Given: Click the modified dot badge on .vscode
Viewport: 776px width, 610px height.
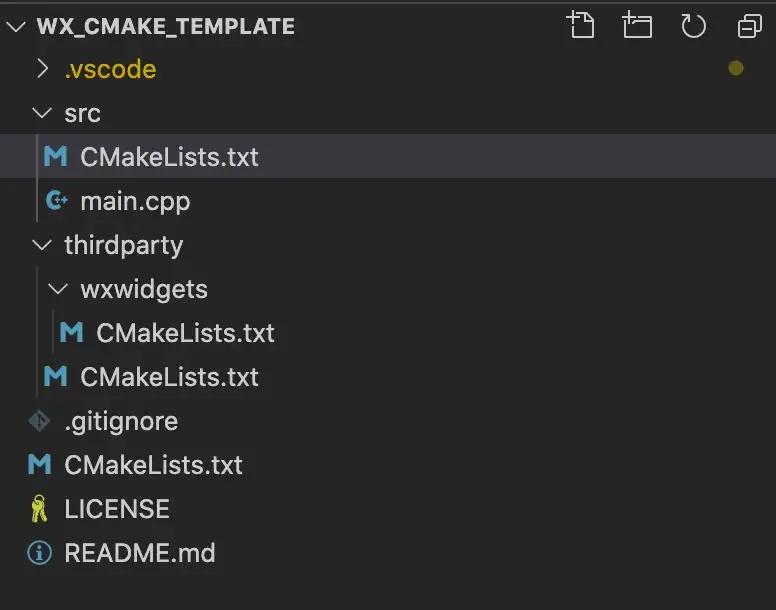Looking at the screenshot, I should coord(736,68).
